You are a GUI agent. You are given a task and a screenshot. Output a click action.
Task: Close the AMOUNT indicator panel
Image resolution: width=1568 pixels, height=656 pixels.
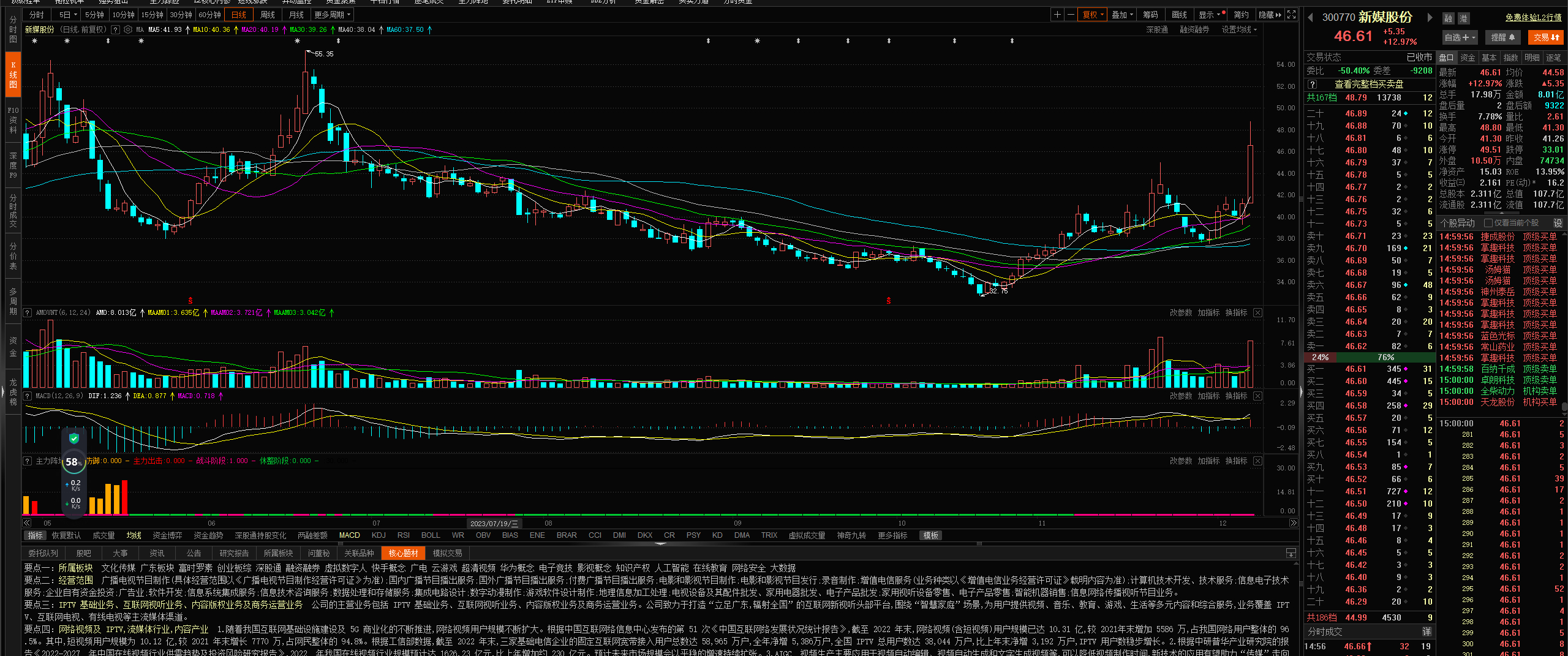pos(1257,312)
